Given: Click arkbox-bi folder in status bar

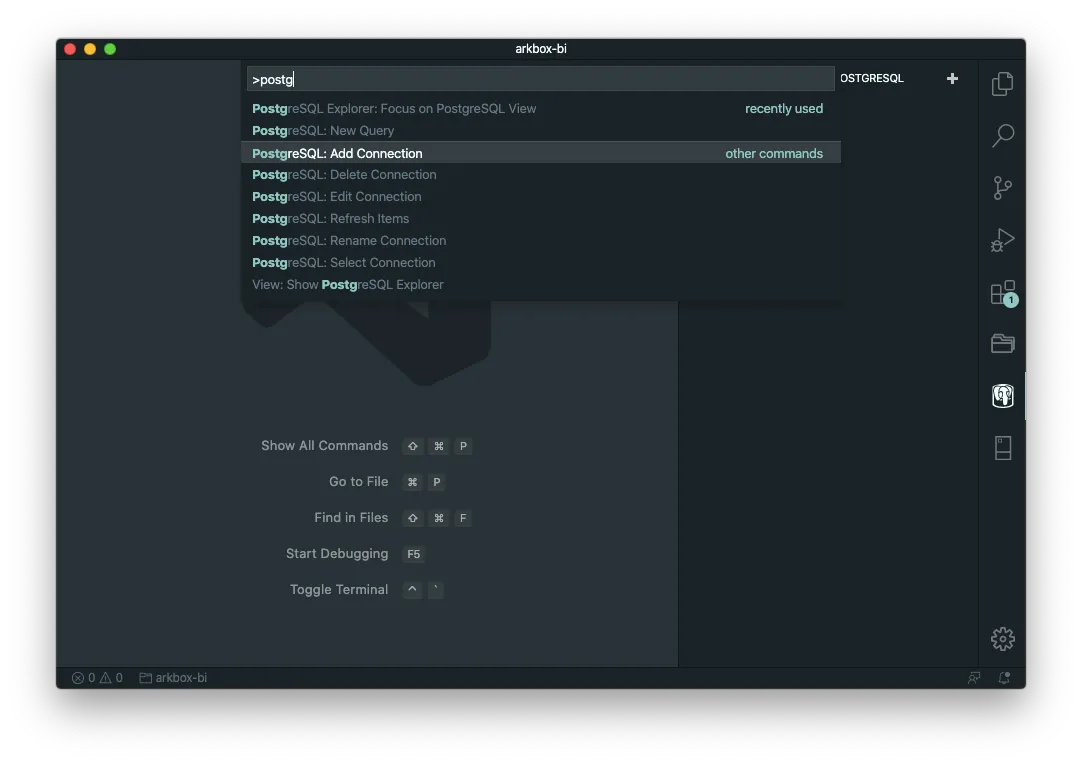Looking at the screenshot, I should pyautogui.click(x=173, y=678).
